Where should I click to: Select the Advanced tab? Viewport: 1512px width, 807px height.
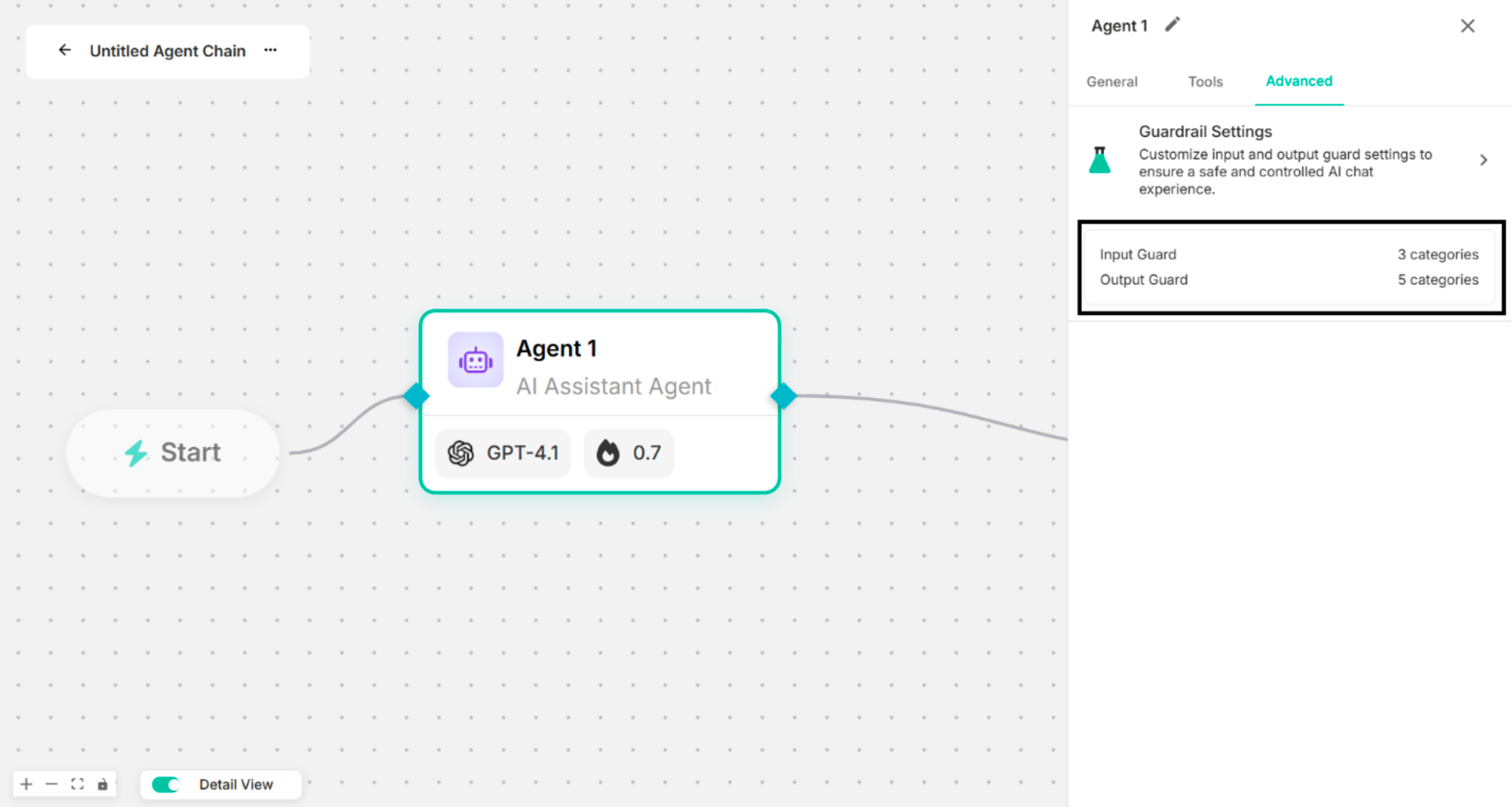point(1298,81)
